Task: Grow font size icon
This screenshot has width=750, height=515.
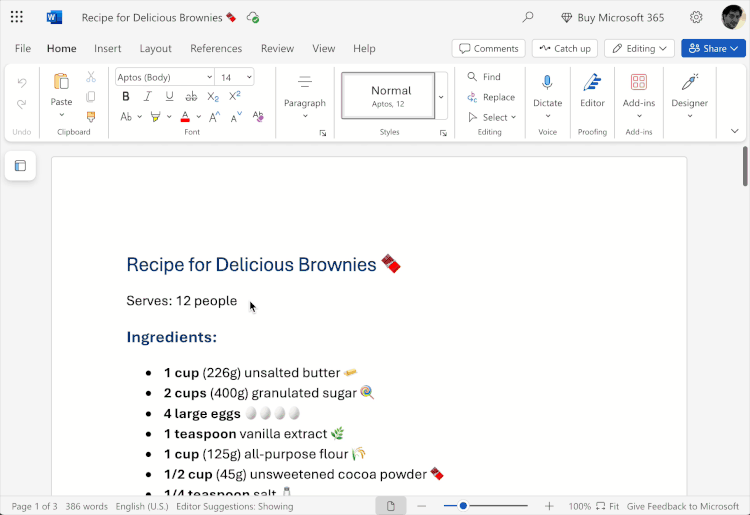Action: (215, 117)
